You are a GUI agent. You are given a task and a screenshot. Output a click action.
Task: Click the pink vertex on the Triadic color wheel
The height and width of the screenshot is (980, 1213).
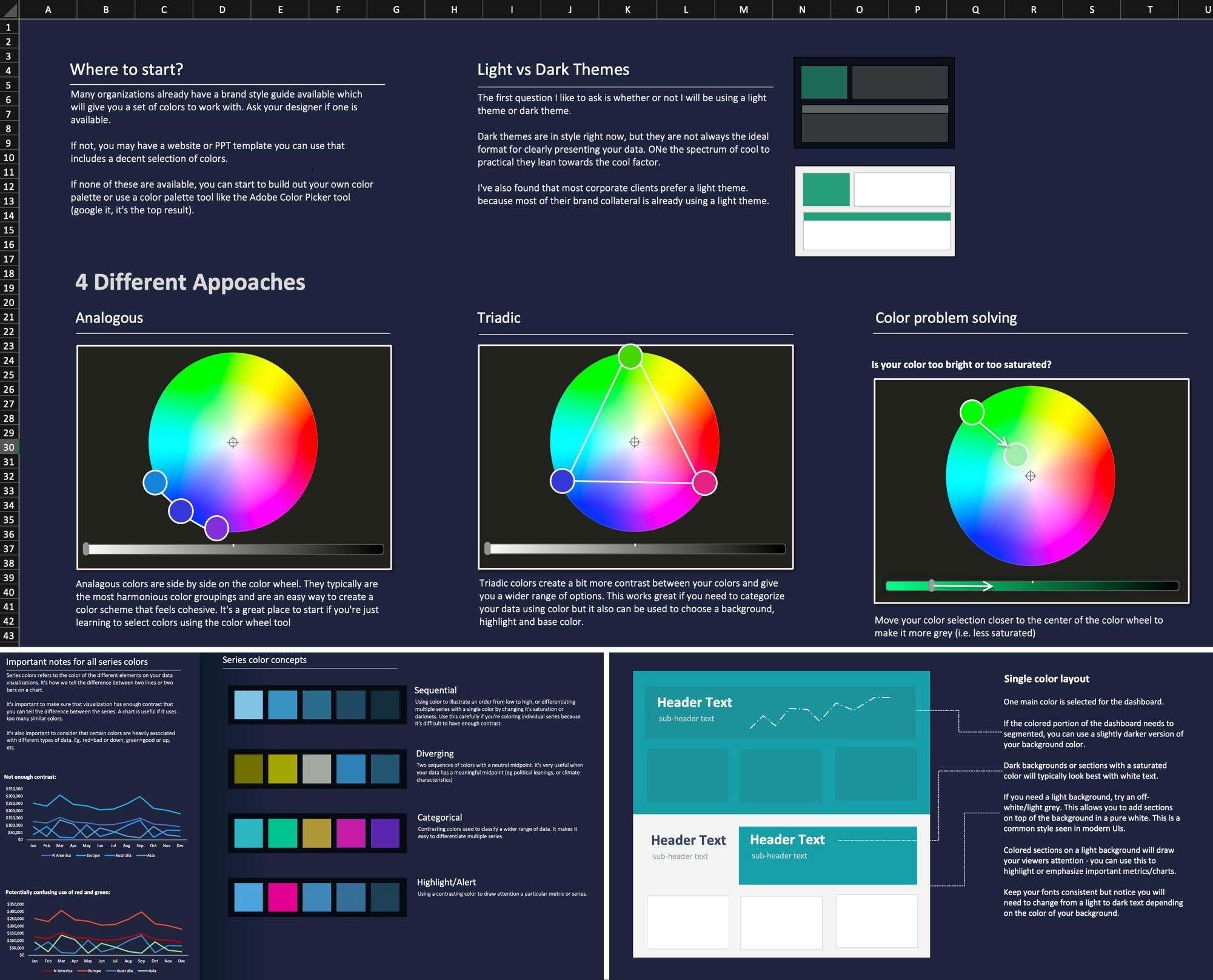pos(704,483)
